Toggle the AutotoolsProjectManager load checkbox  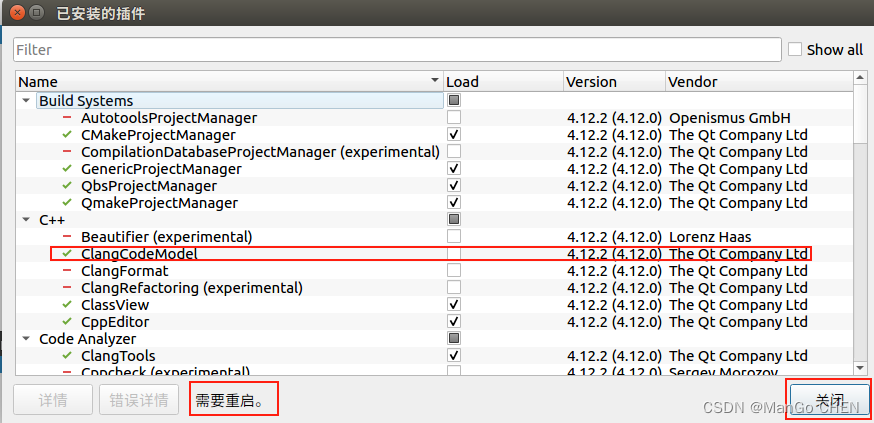[454, 118]
